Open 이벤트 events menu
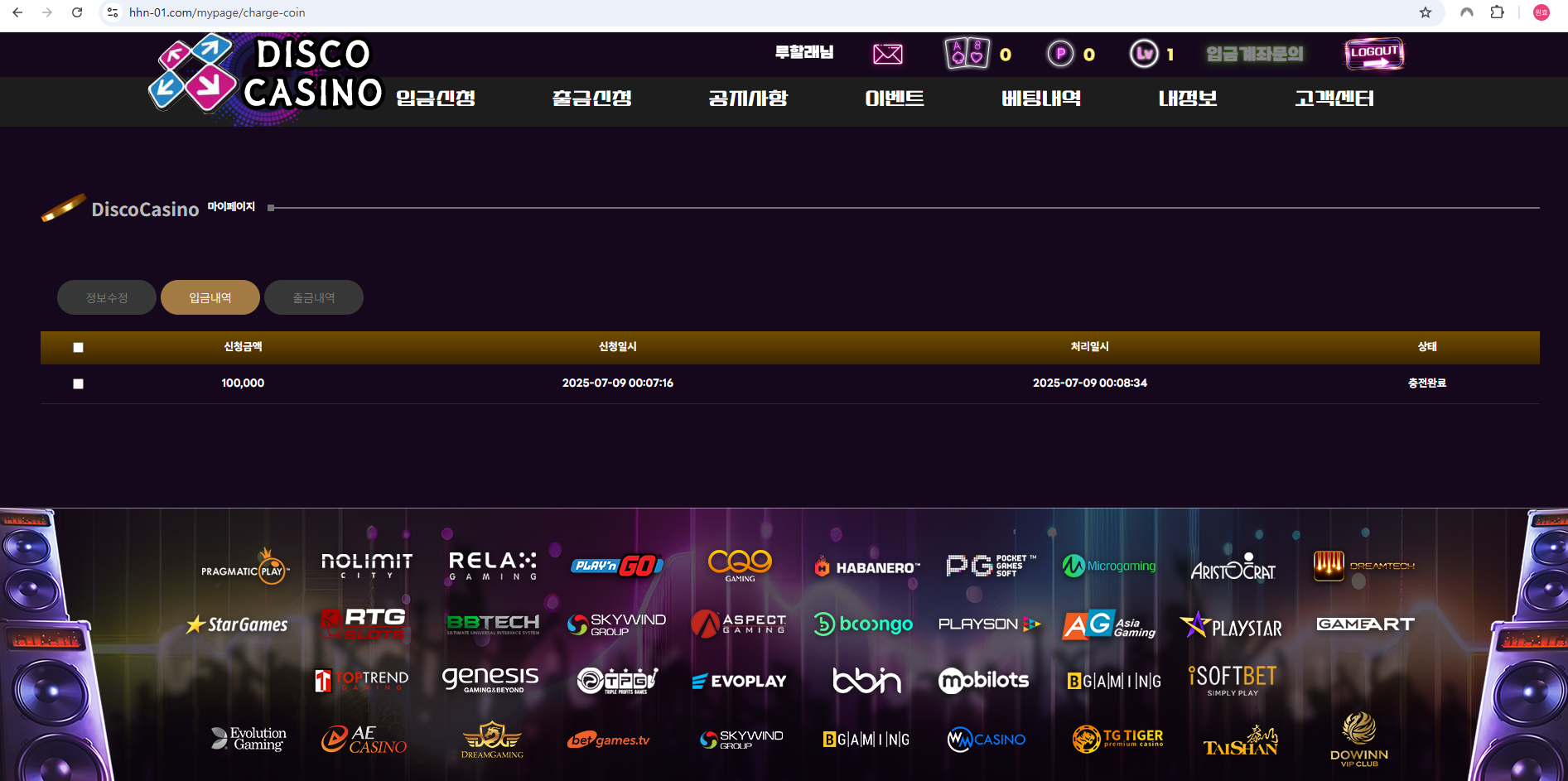The height and width of the screenshot is (781, 1568). 894,98
